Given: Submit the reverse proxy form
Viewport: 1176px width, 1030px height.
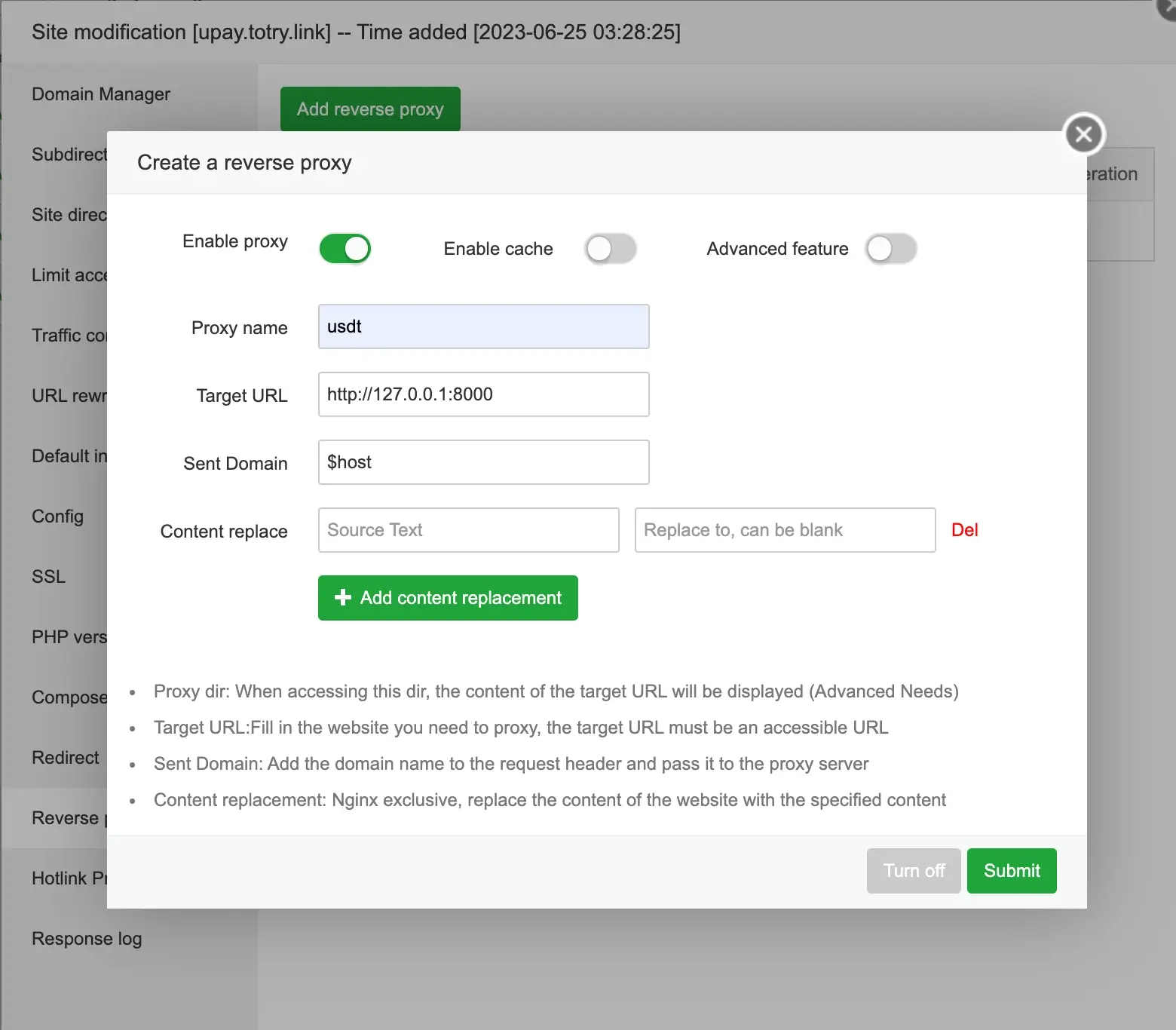Looking at the screenshot, I should 1012,871.
